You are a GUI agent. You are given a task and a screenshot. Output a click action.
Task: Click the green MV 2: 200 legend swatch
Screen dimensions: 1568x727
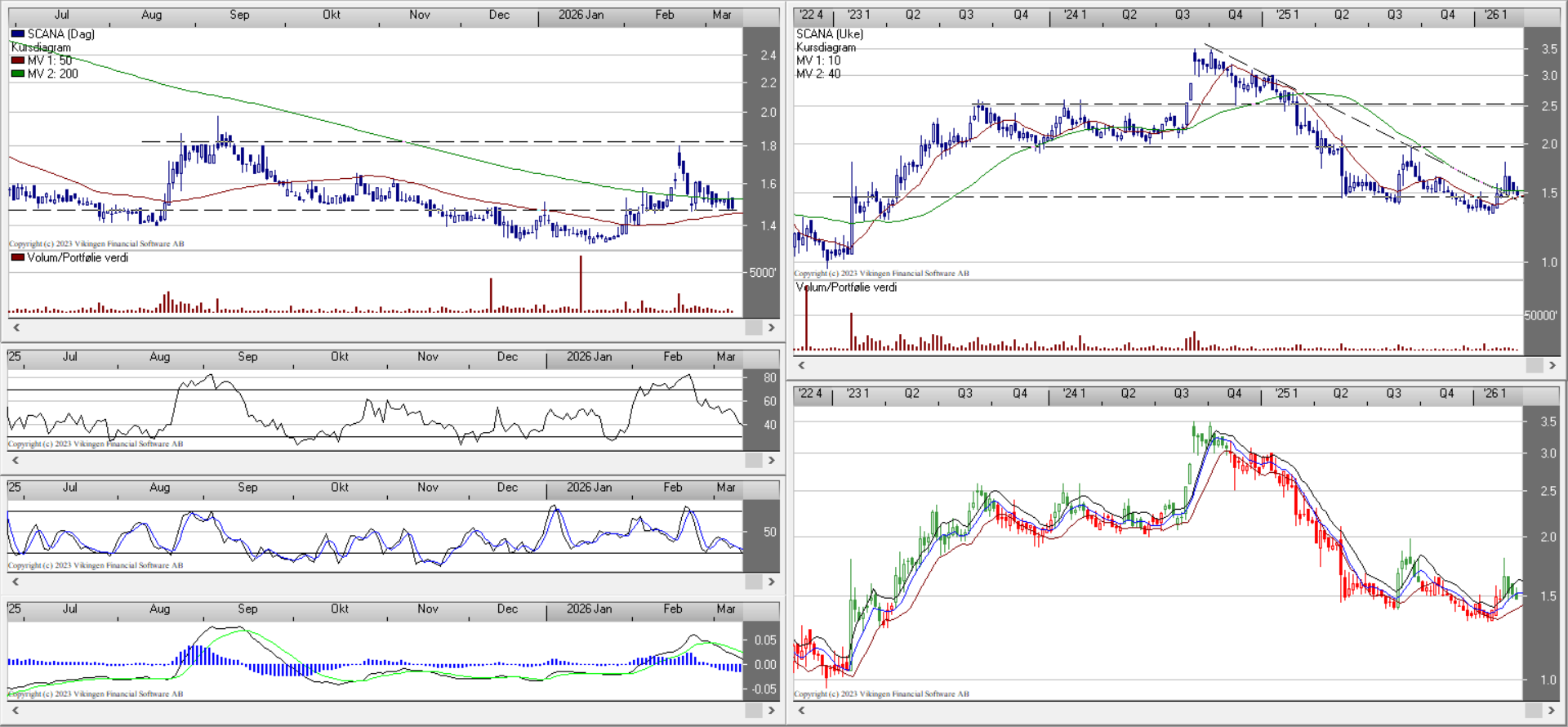tap(17, 74)
